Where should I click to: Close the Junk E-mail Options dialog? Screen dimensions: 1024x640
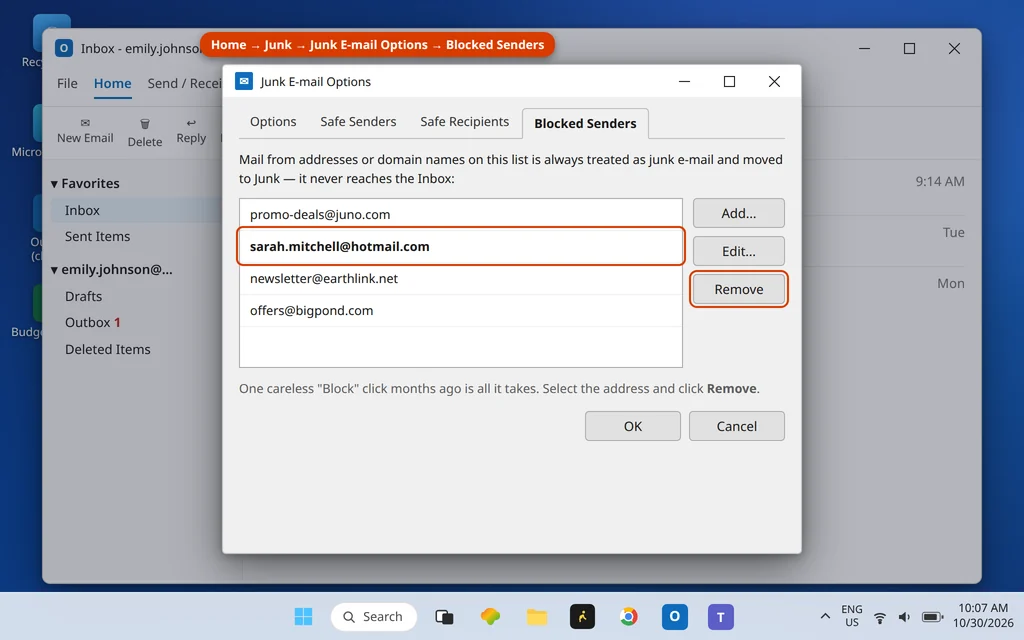pos(774,81)
